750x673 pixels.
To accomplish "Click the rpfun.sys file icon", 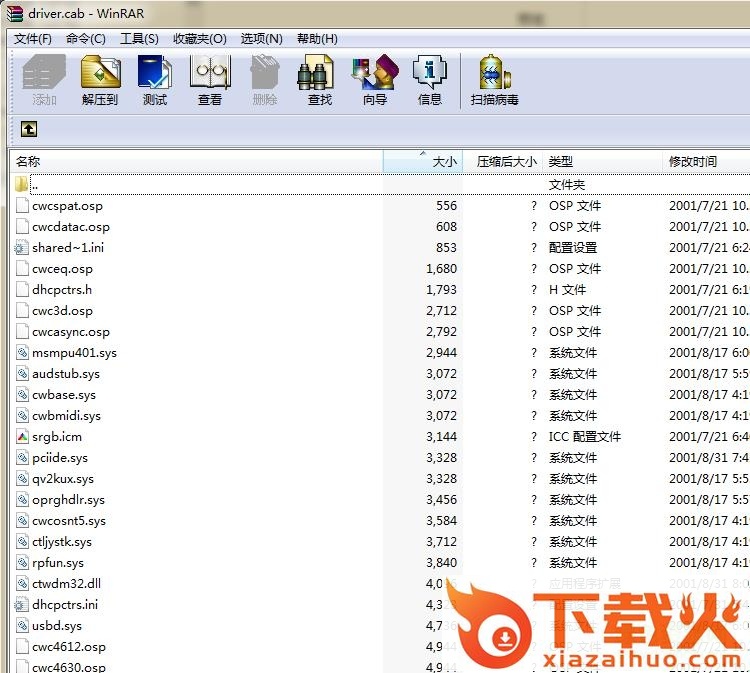I will tap(22, 562).
